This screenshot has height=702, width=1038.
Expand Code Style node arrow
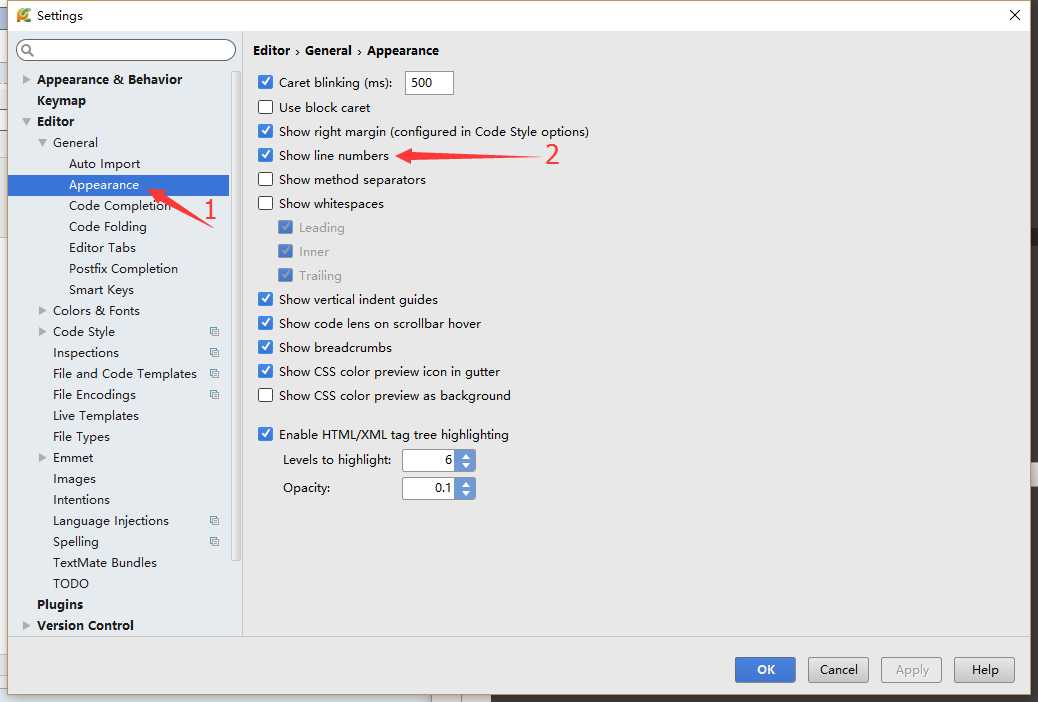click(x=42, y=331)
